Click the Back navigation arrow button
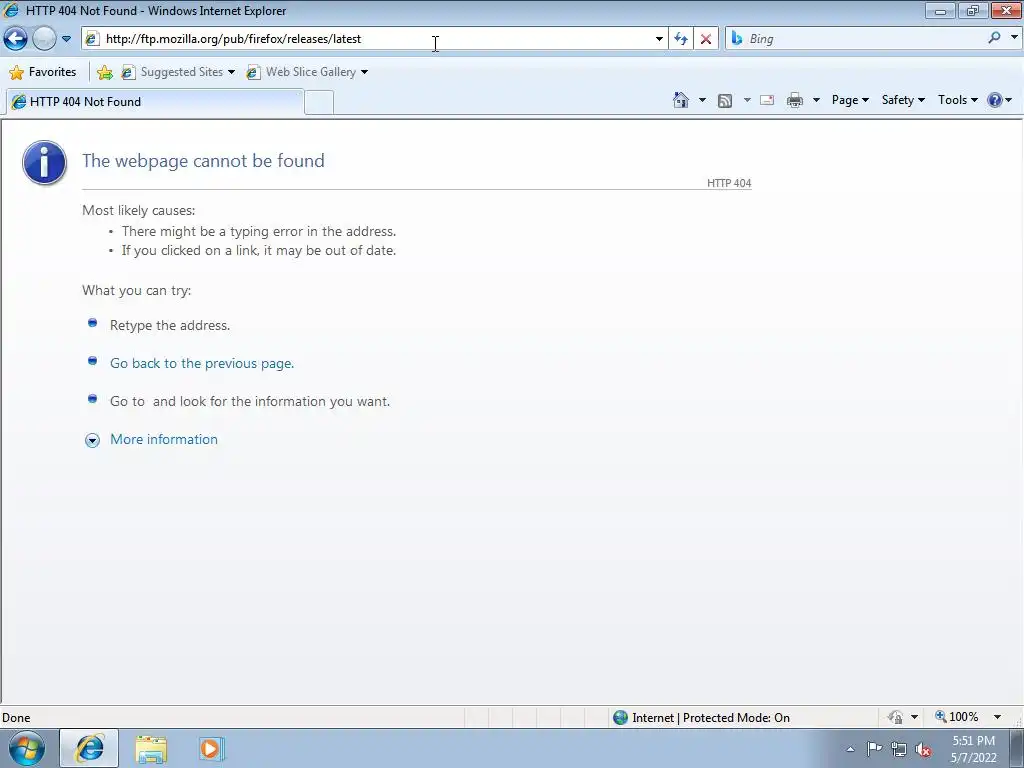Image resolution: width=1024 pixels, height=768 pixels. click(16, 39)
